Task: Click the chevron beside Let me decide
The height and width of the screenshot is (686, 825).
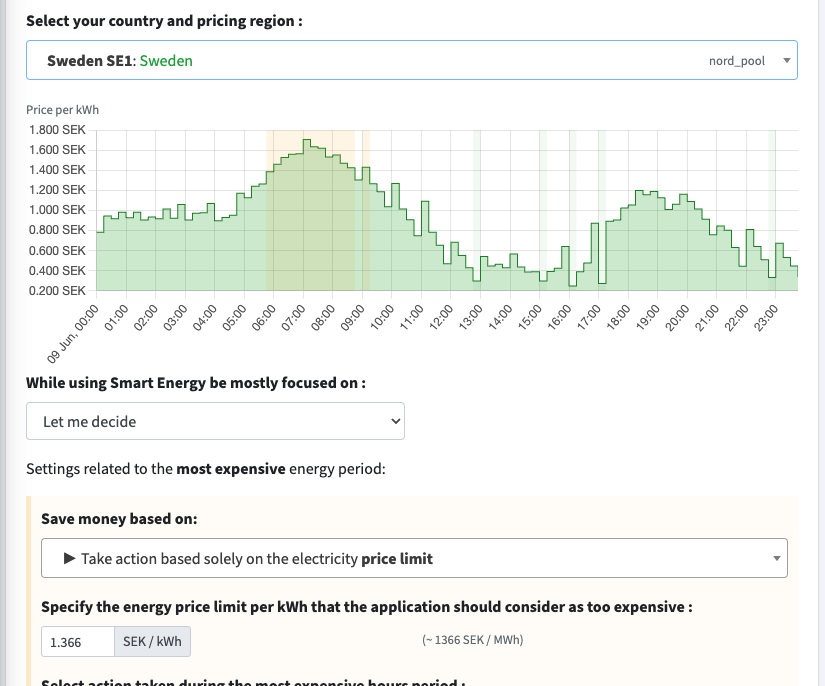Action: pos(396,421)
